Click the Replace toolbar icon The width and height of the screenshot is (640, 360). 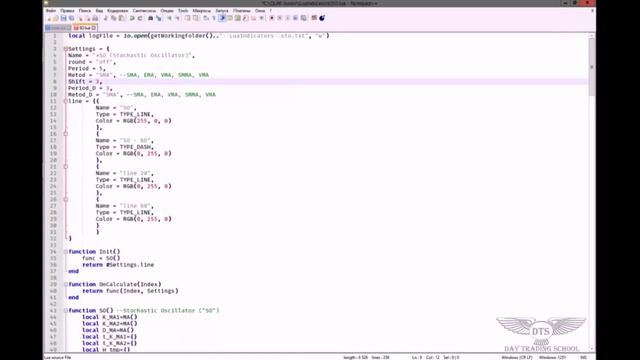tap(158, 18)
